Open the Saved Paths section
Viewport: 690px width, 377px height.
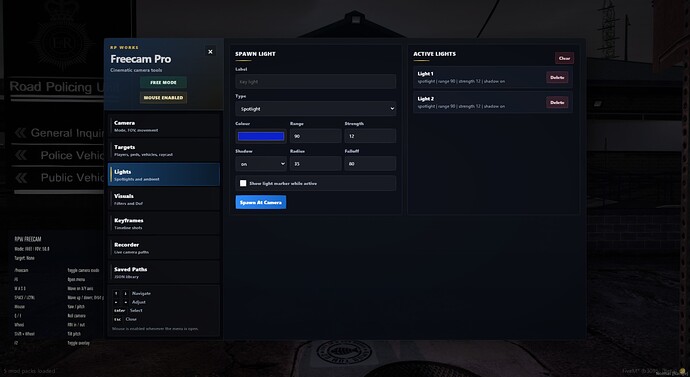click(164, 272)
